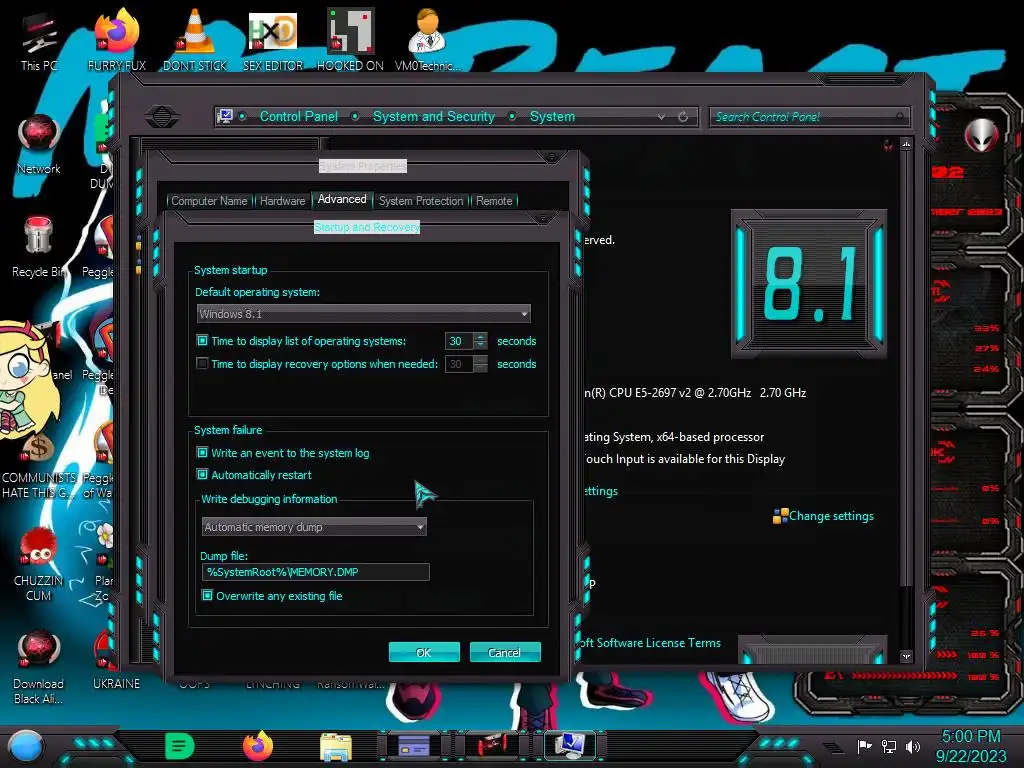Adjust the operating systems list seconds spinner
Viewport: 1024px width, 768px height.
coord(481,340)
